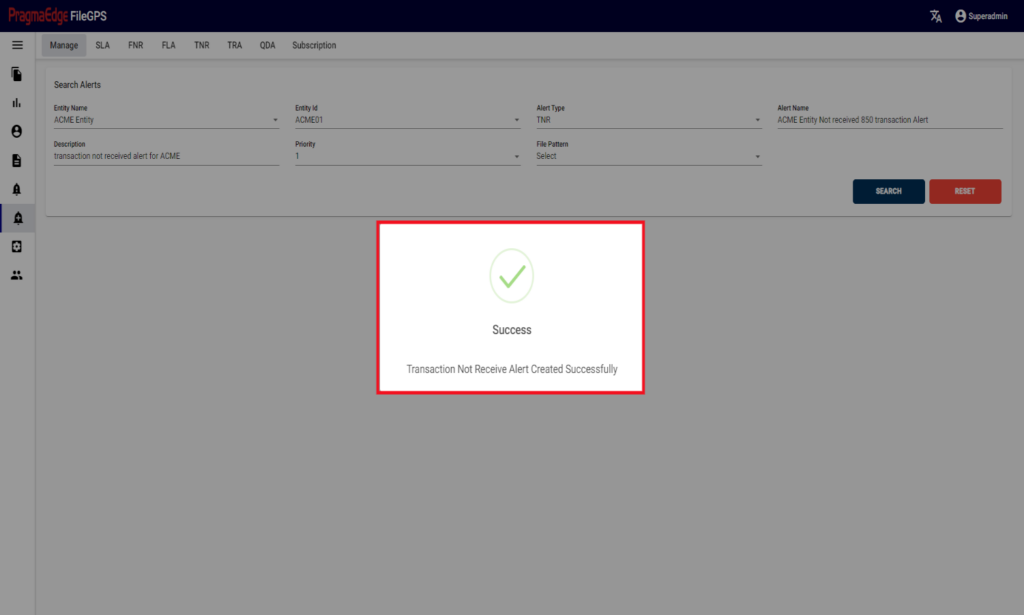Expand the Entity Name dropdown

[x=166, y=120]
